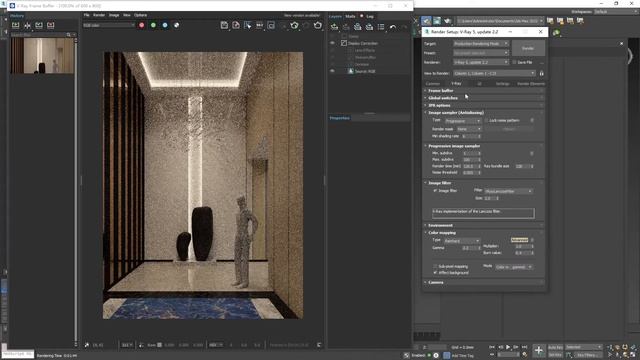Toggle the red channel in frame buffer
Screen dimensions: 640x360
coord(142,25)
